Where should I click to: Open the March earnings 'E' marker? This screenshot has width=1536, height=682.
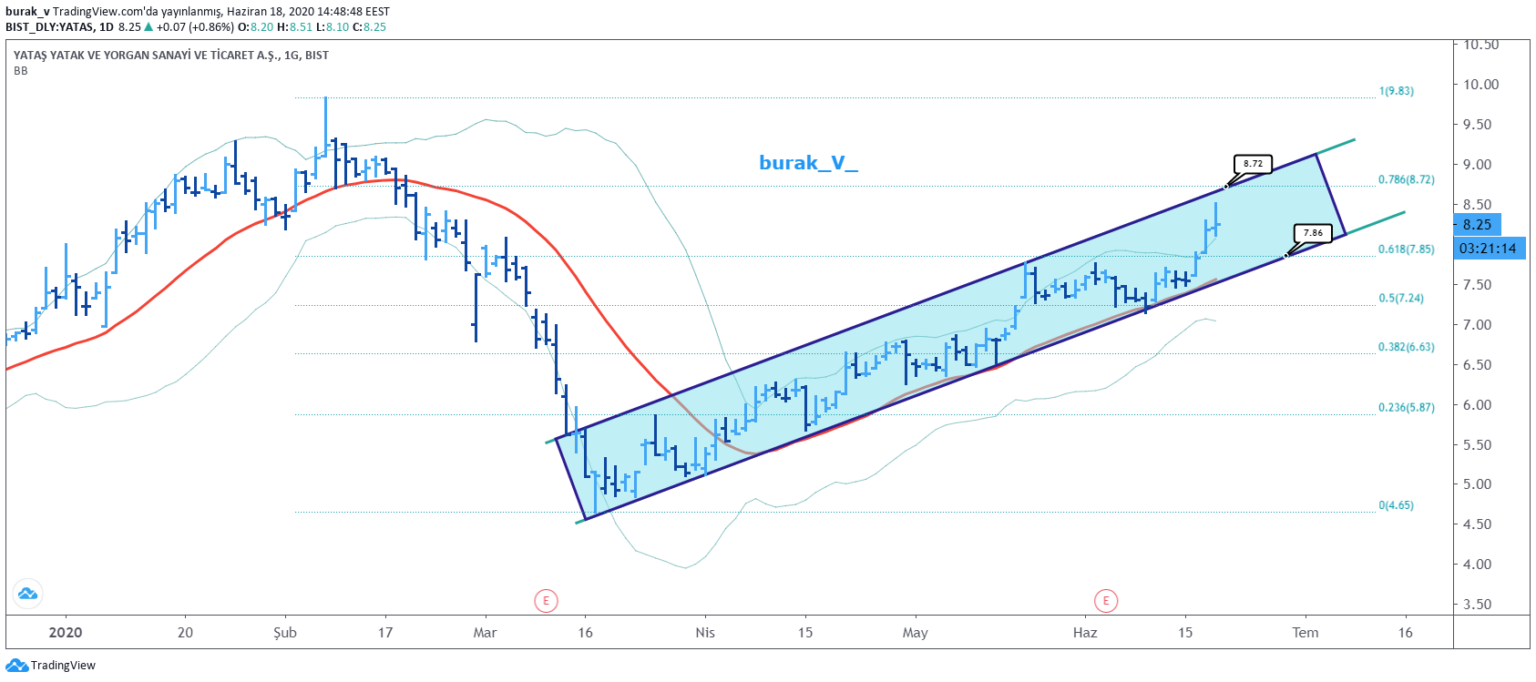(x=545, y=601)
